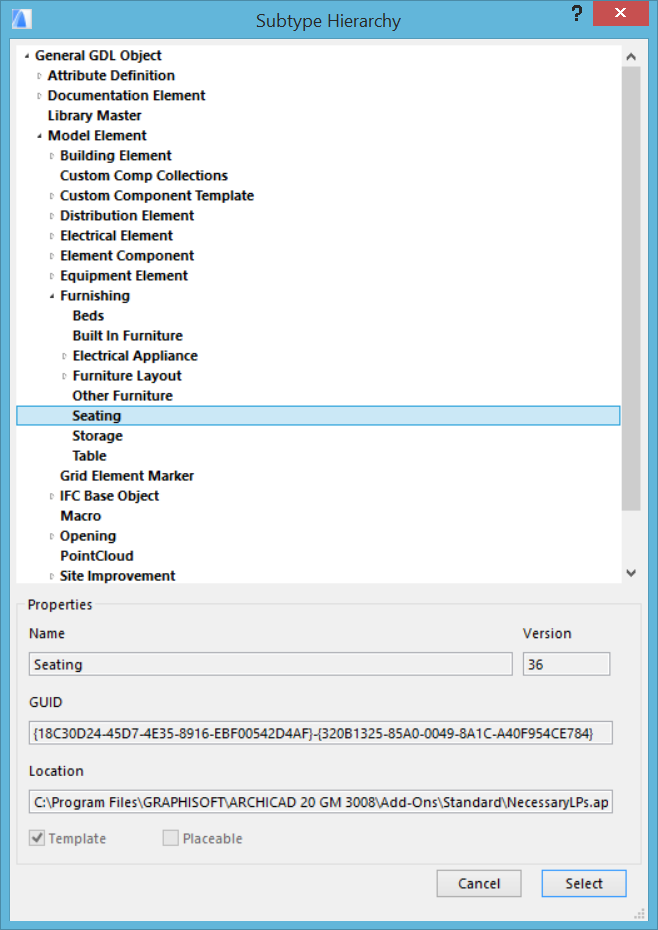This screenshot has width=658, height=930.
Task: Select IFC Base Object label
Action: (110, 496)
